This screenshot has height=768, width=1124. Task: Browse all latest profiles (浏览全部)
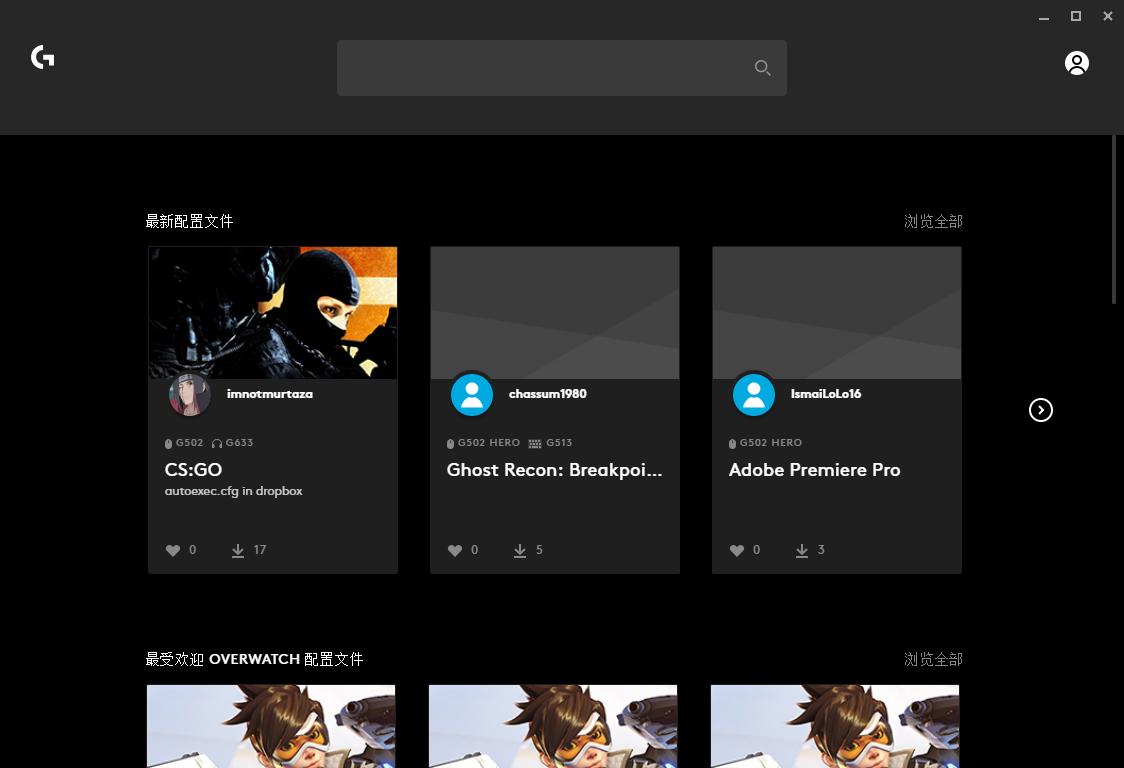point(933,222)
